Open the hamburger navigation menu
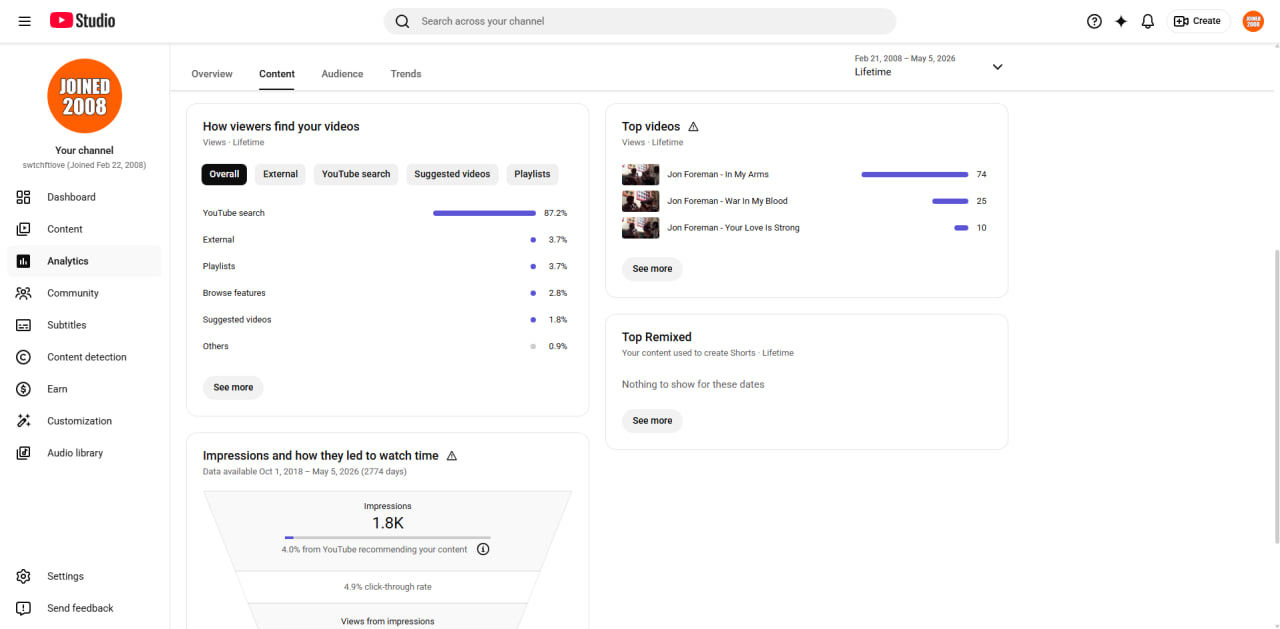The width and height of the screenshot is (1280, 629). click(24, 21)
